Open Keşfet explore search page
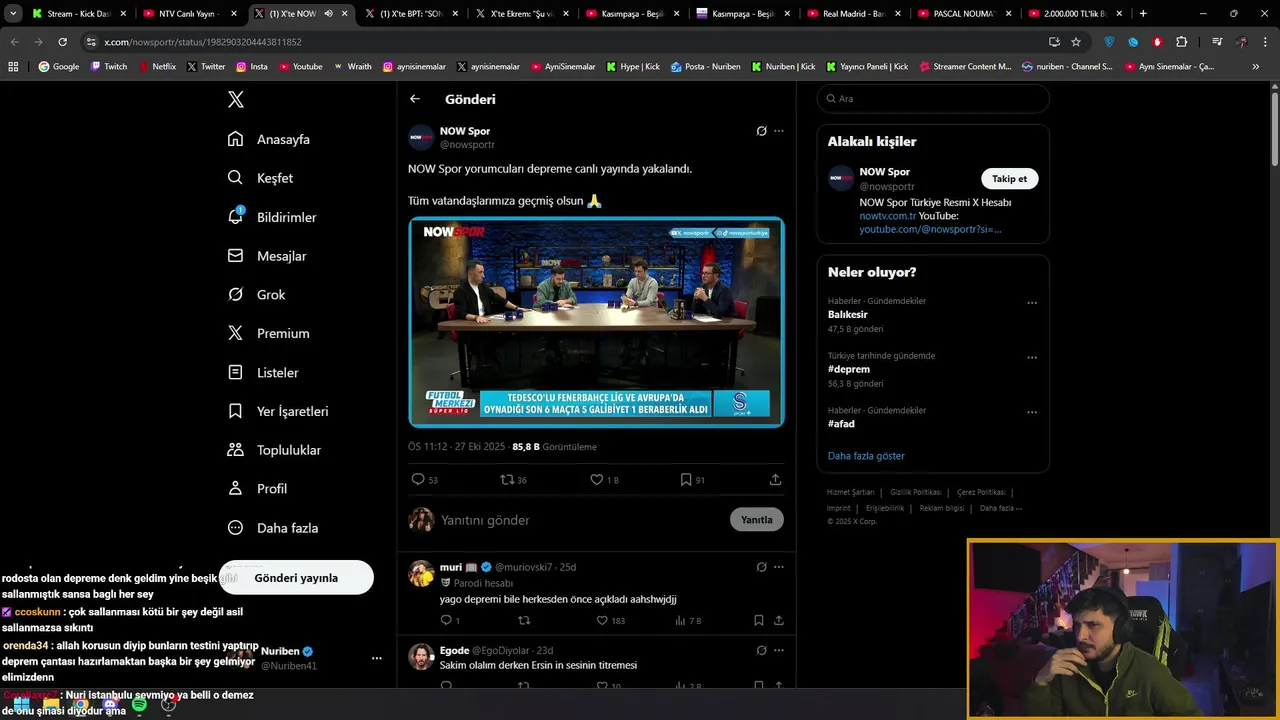1280x720 pixels. [x=260, y=178]
